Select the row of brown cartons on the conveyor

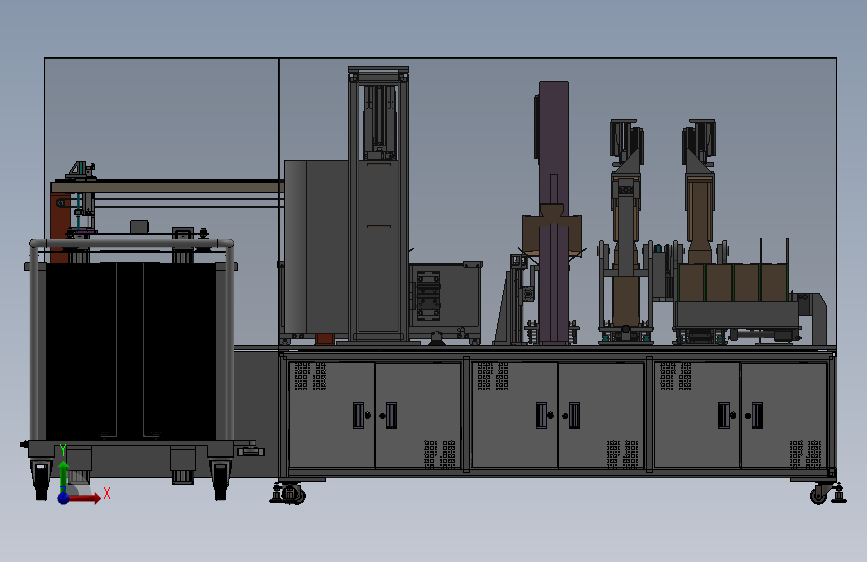click(733, 283)
